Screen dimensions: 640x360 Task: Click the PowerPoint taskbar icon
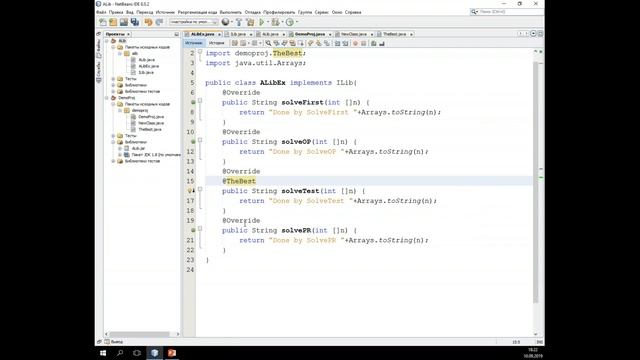pyautogui.click(x=172, y=353)
